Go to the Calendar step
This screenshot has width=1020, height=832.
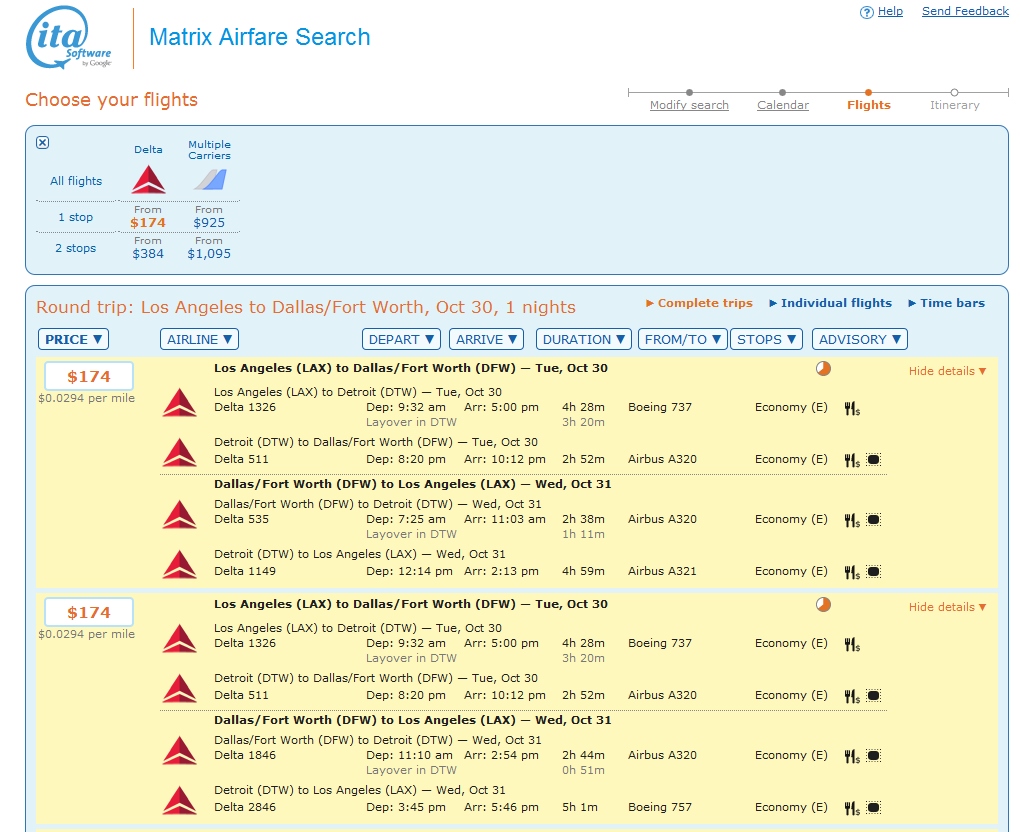tap(782, 105)
